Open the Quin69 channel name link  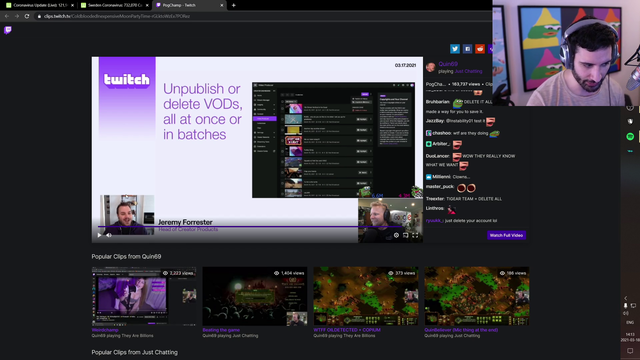tap(448, 64)
